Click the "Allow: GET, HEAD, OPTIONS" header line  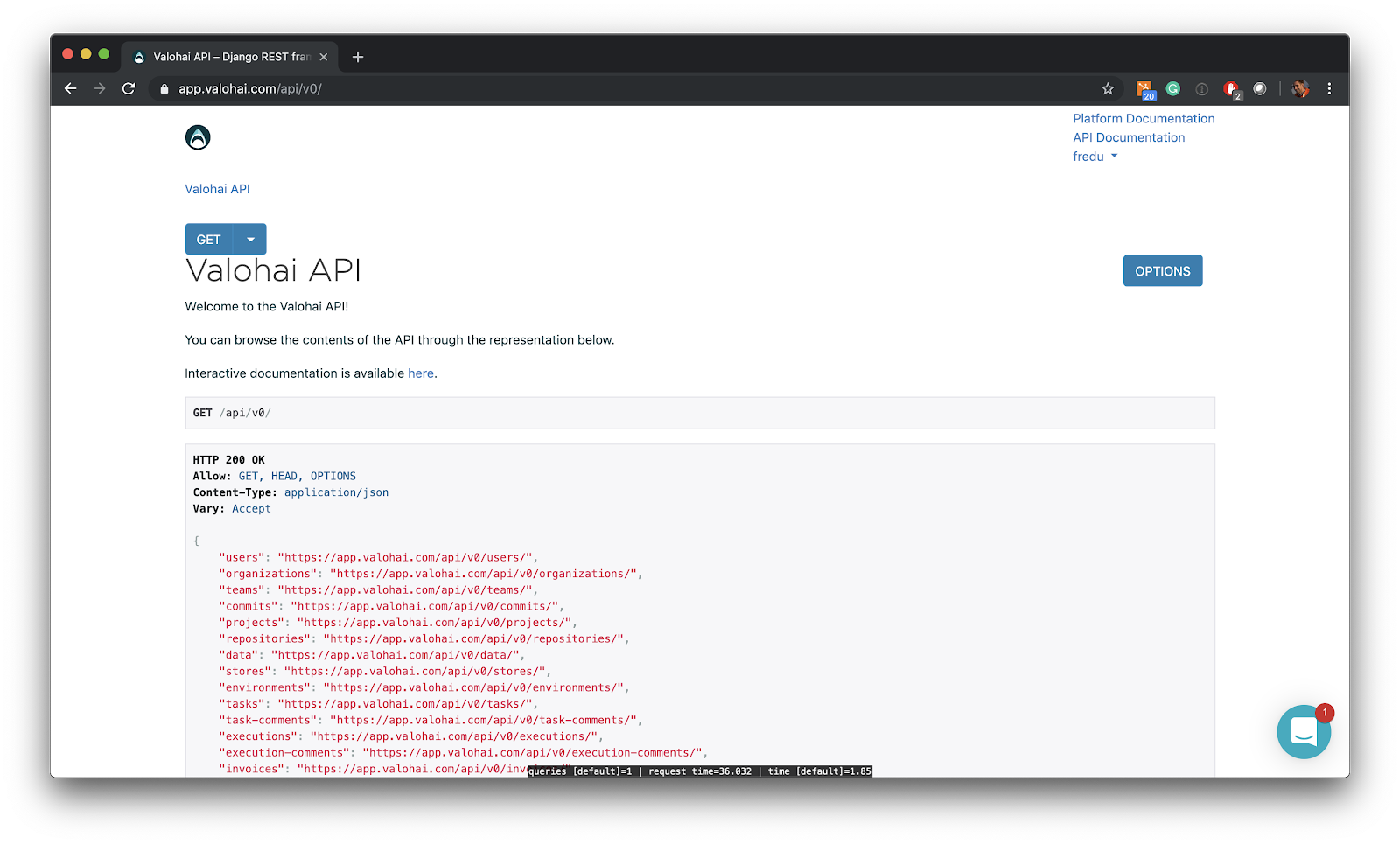274,477
